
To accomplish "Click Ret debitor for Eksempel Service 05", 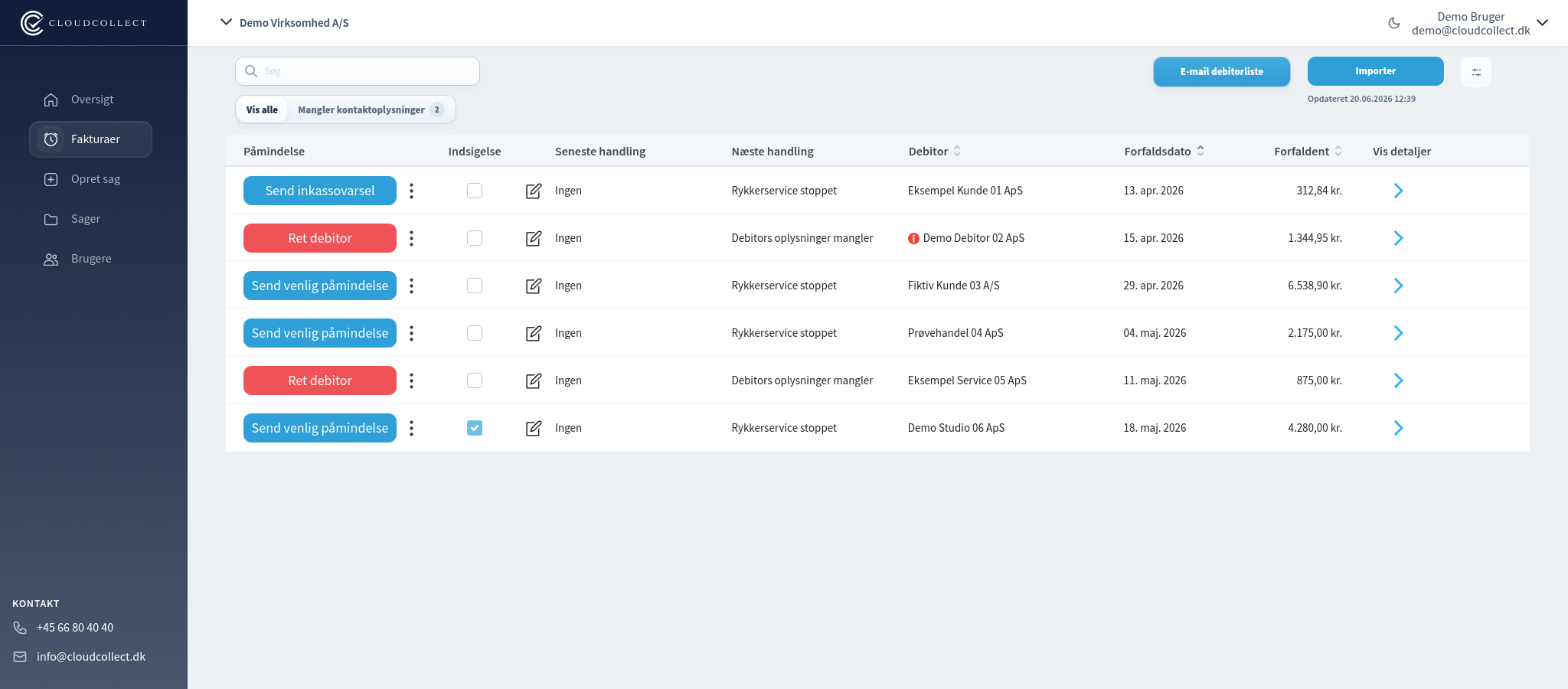I will click(x=320, y=380).
